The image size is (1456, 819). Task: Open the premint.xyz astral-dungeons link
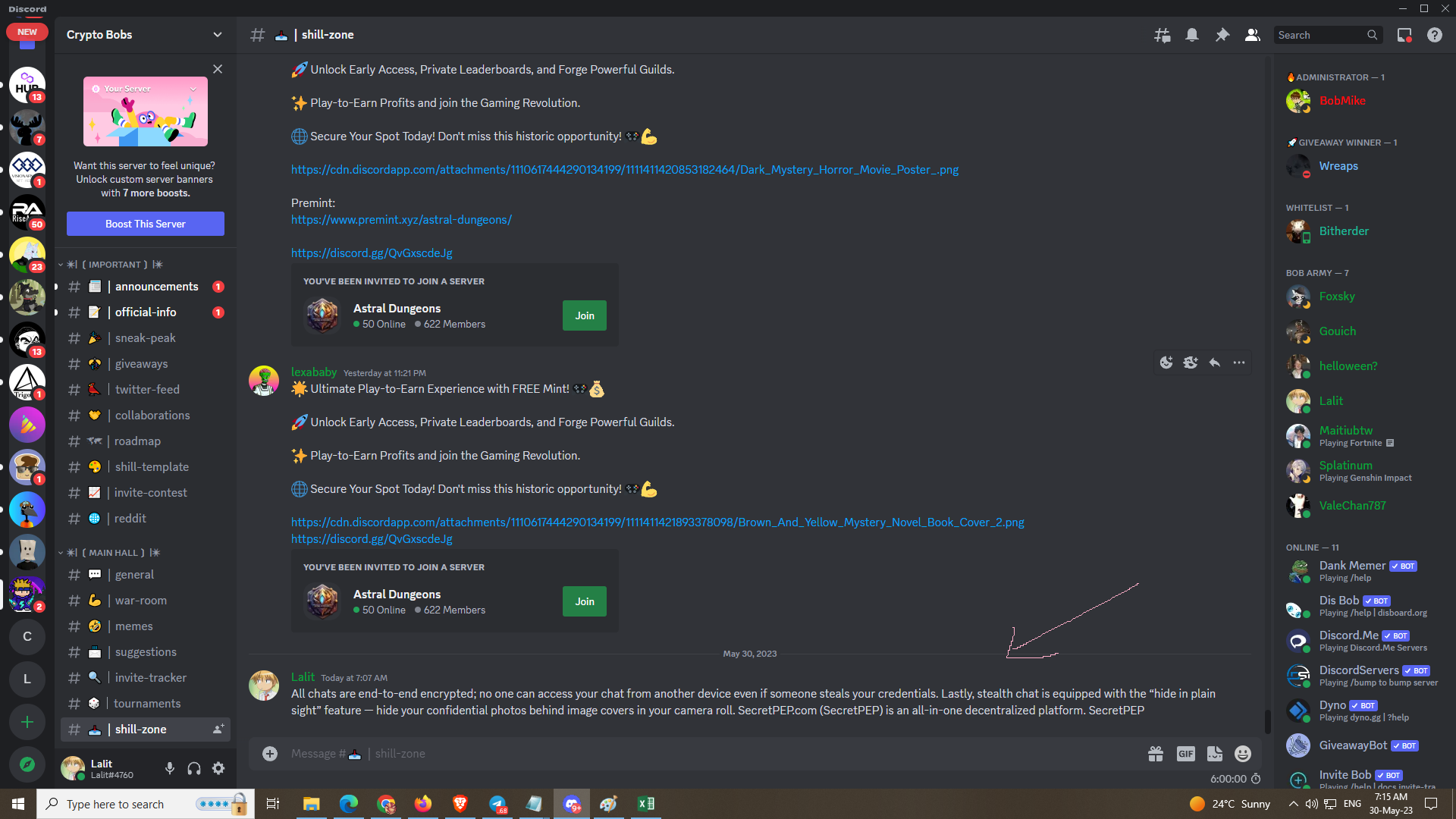click(401, 220)
